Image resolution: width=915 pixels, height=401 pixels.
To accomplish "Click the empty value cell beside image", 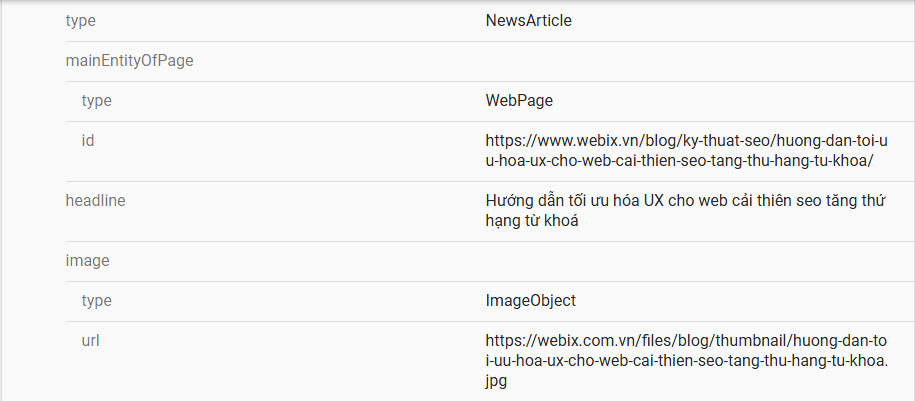I will point(680,260).
